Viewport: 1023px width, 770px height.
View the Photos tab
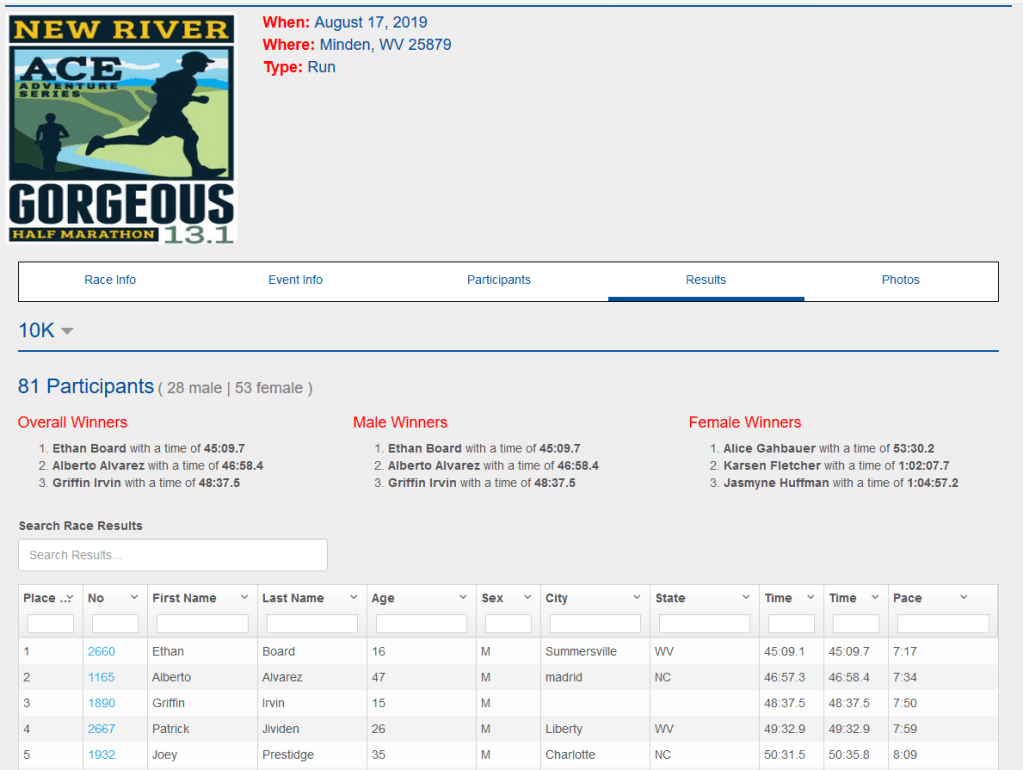pyautogui.click(x=900, y=280)
